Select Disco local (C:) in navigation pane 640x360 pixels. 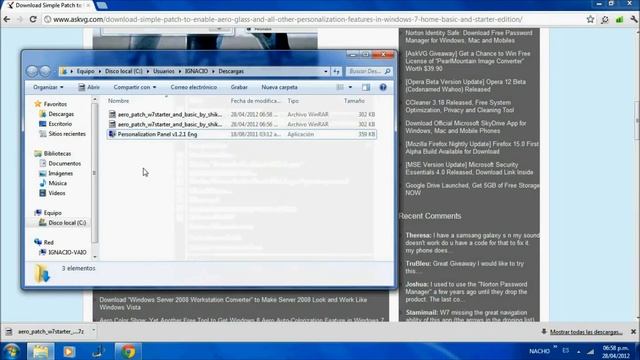62,223
